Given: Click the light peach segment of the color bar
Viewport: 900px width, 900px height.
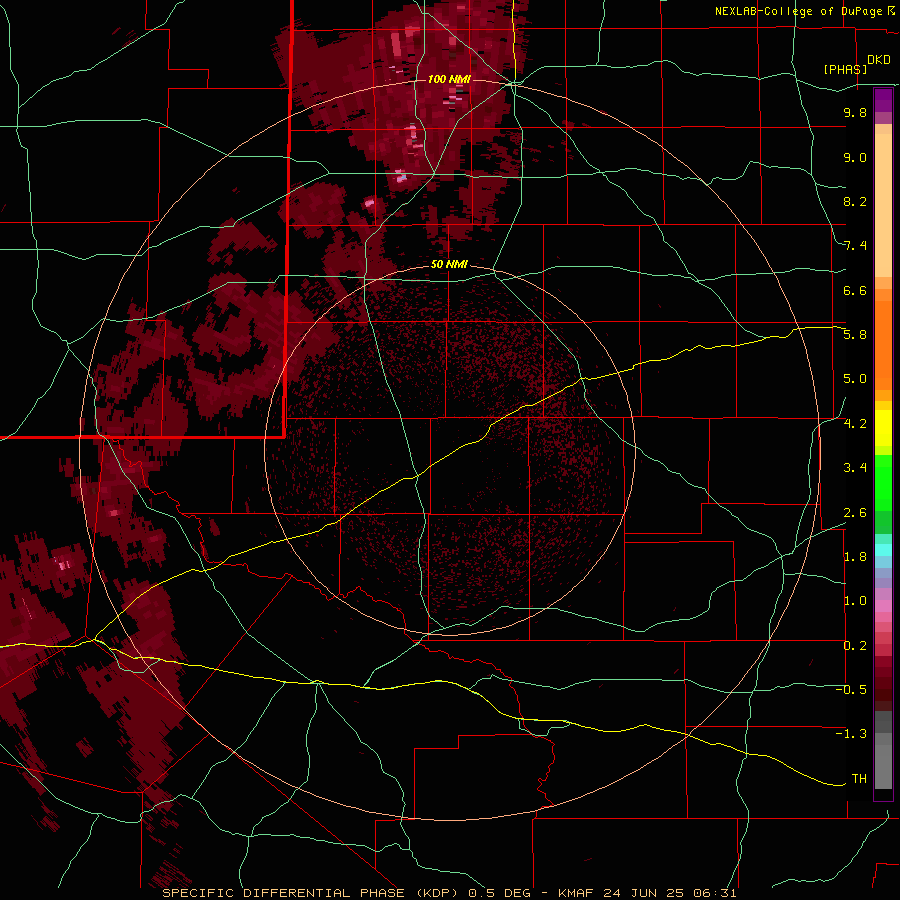Looking at the screenshot, I should coord(883,205).
